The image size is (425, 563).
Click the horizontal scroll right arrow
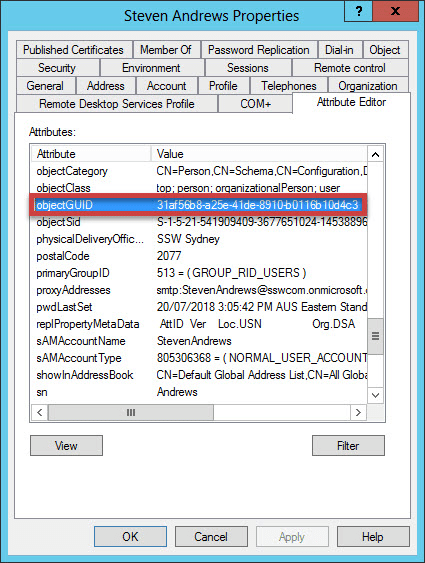pyautogui.click(x=358, y=412)
